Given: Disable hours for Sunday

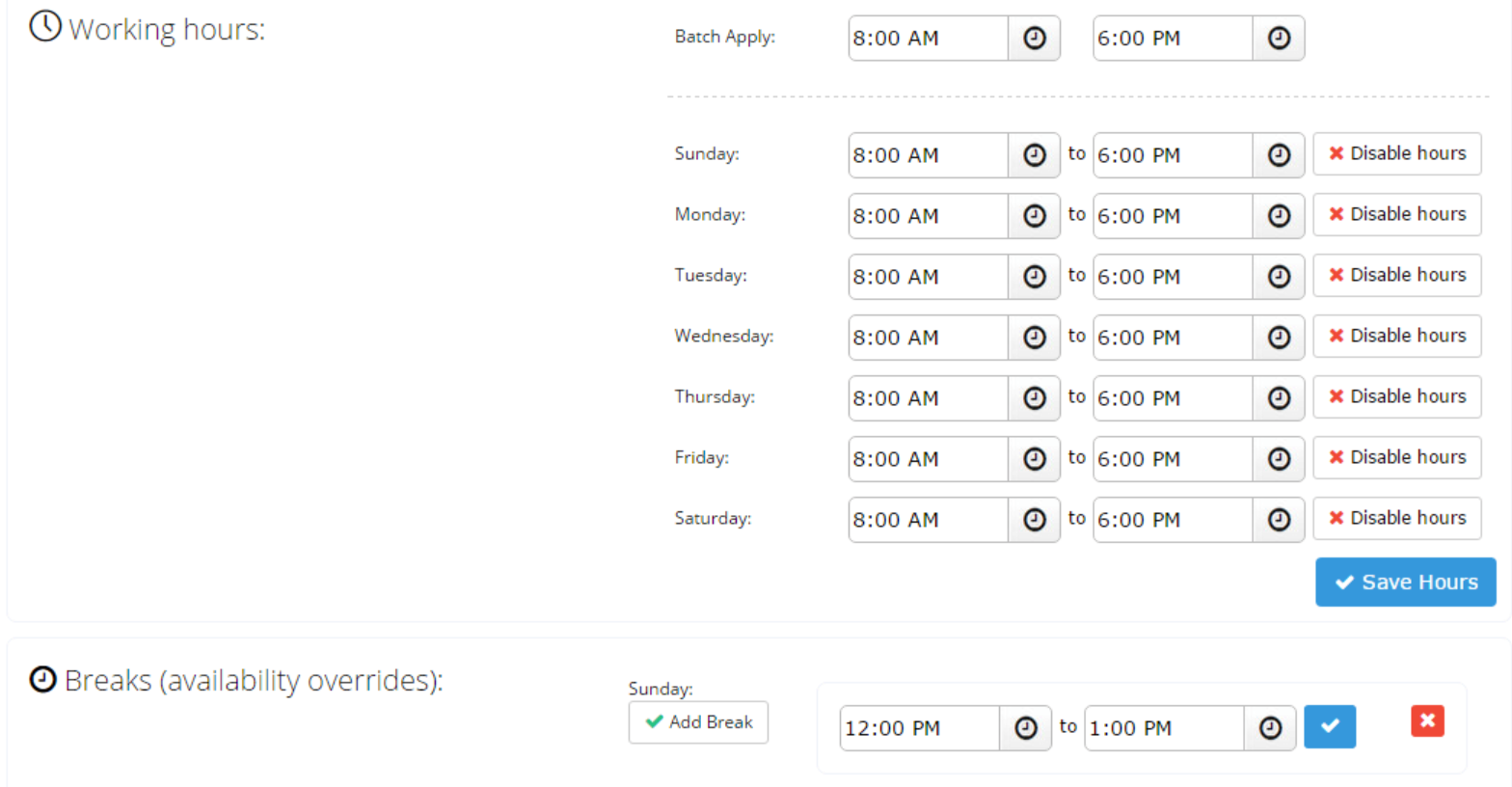Looking at the screenshot, I should point(1396,154).
